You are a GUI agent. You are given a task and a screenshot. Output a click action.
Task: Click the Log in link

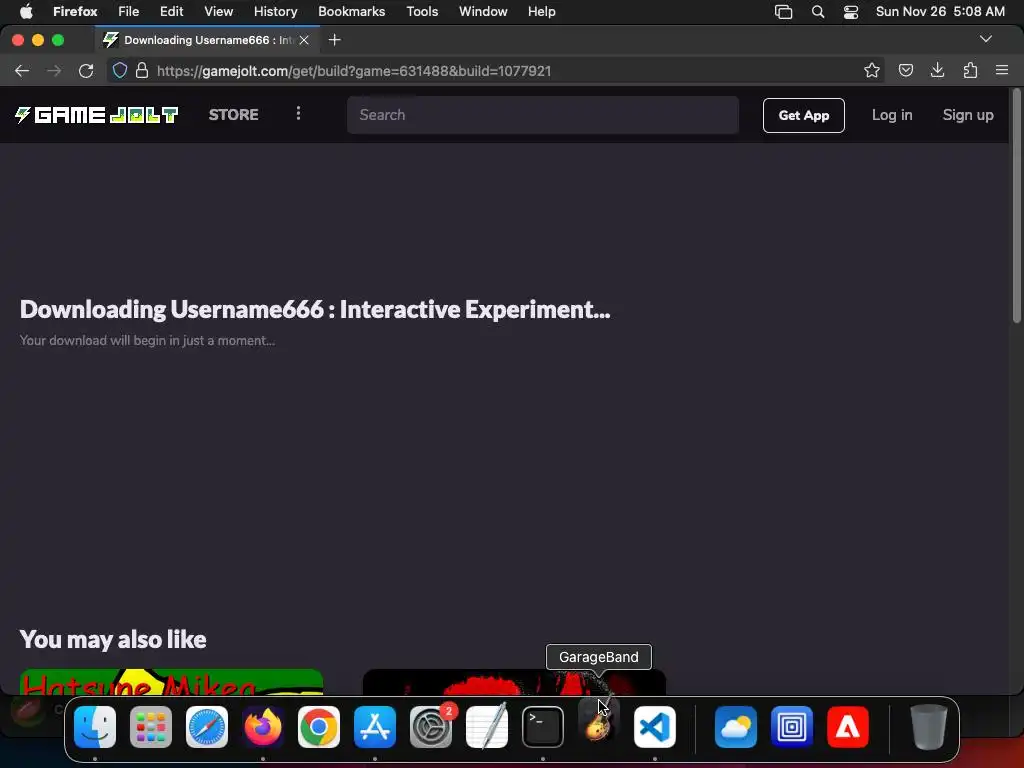(891, 115)
